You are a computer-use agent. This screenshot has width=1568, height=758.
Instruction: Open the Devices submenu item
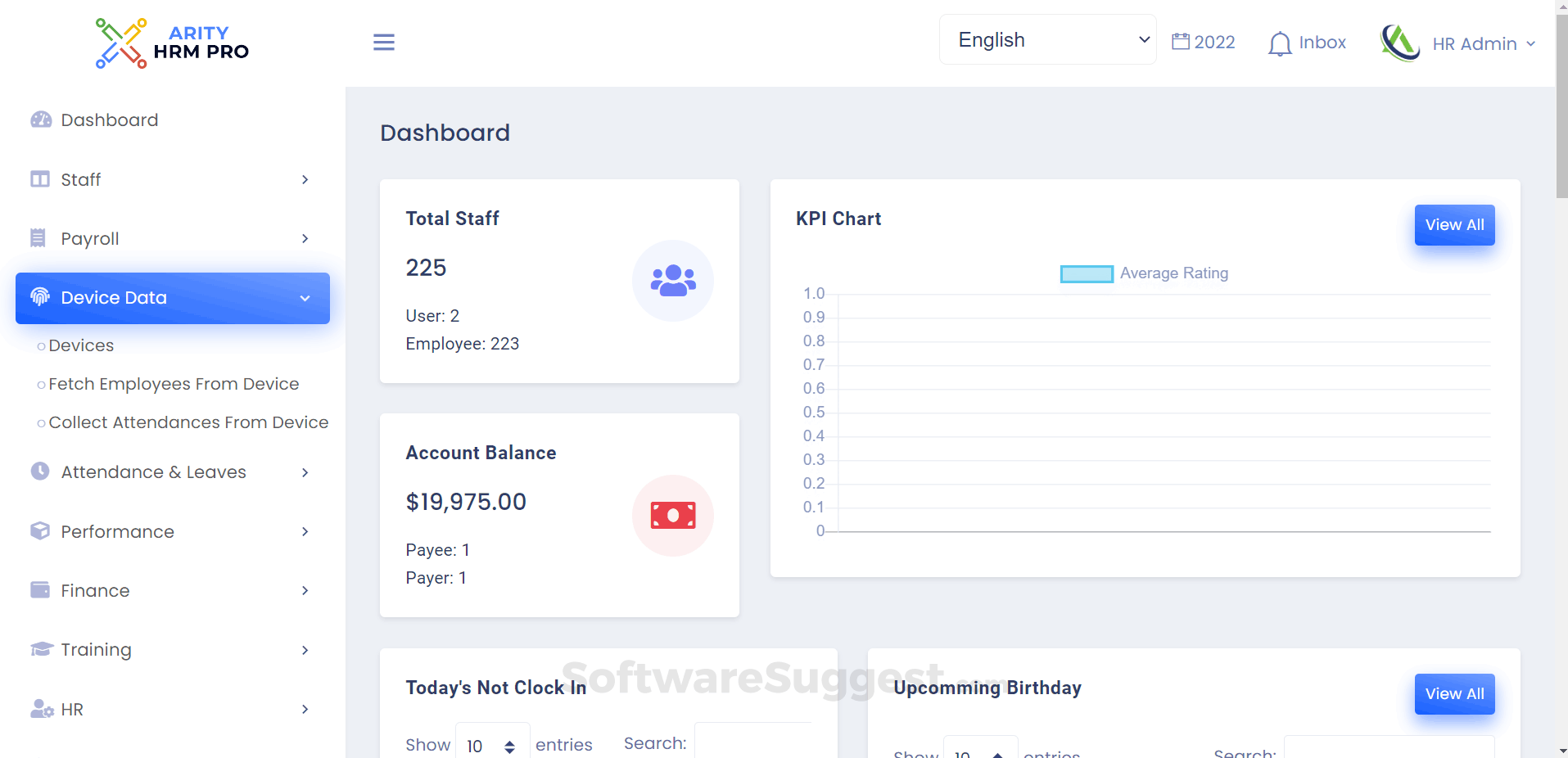tap(81, 345)
